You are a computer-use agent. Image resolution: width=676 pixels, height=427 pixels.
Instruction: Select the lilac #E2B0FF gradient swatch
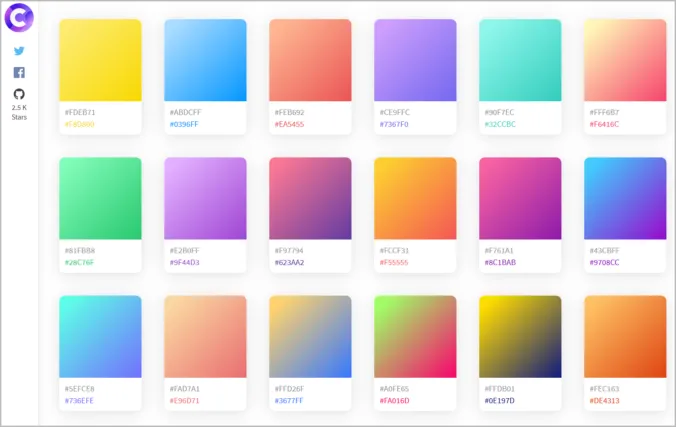[205, 198]
